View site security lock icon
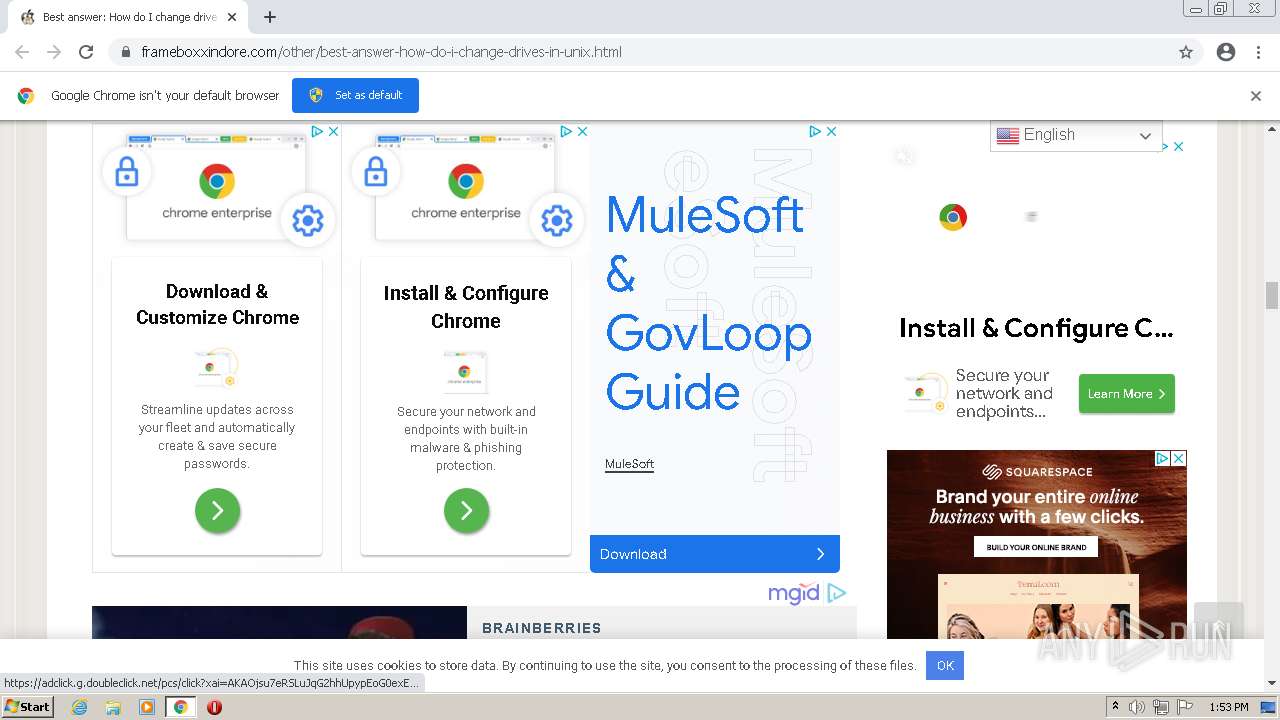 [x=126, y=52]
